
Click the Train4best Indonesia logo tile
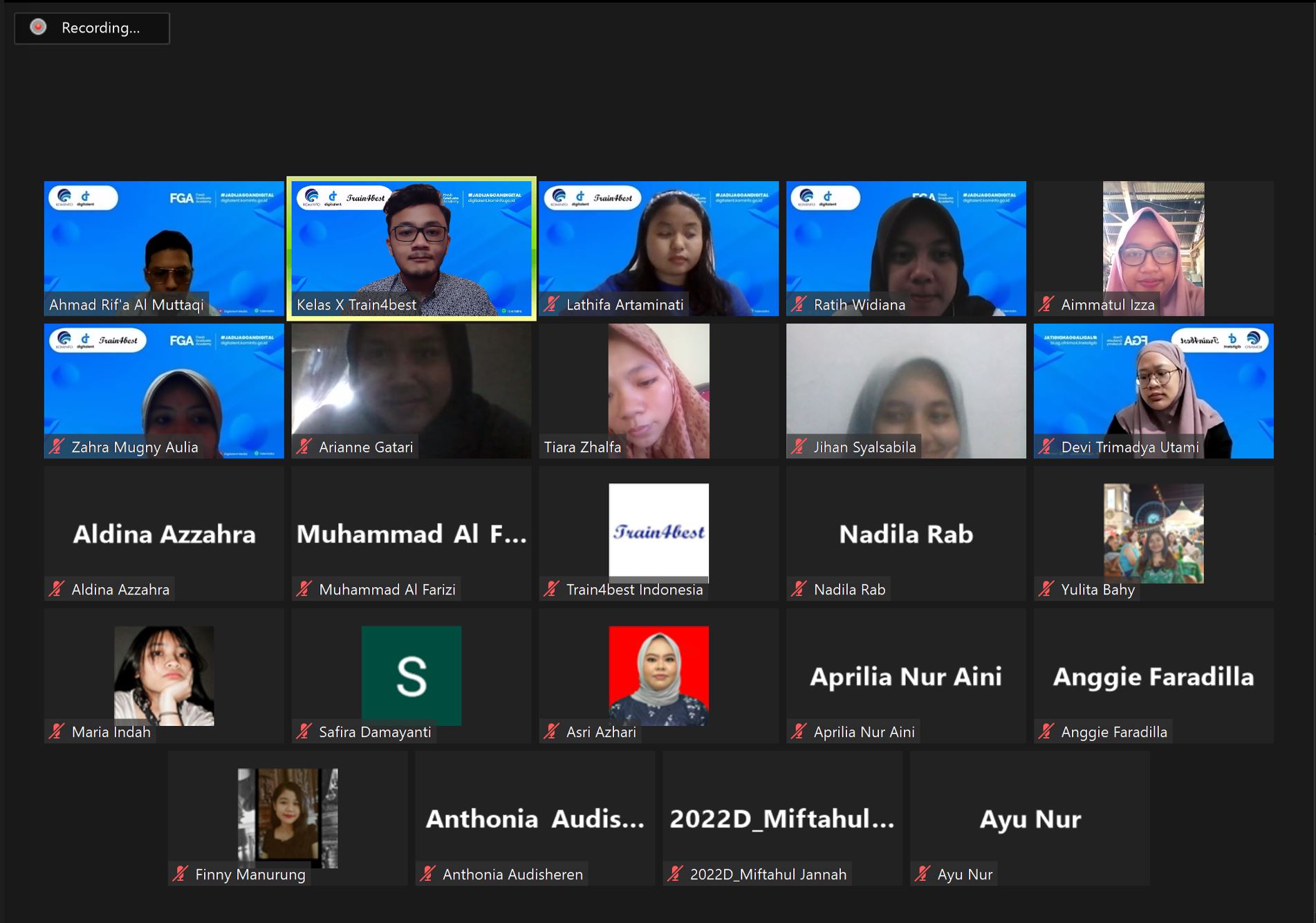coord(658,532)
